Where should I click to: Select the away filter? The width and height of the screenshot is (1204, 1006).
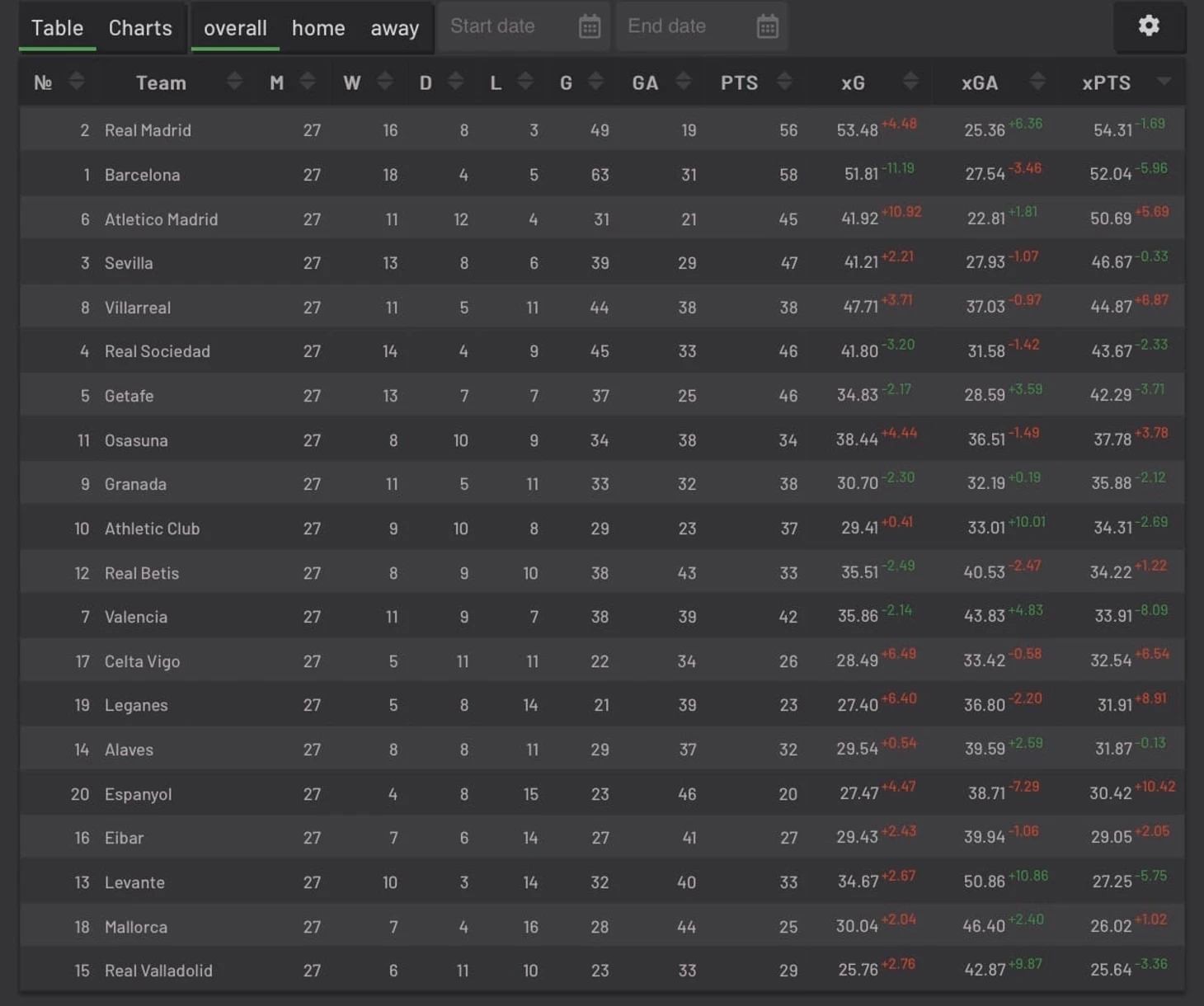pyautogui.click(x=394, y=28)
